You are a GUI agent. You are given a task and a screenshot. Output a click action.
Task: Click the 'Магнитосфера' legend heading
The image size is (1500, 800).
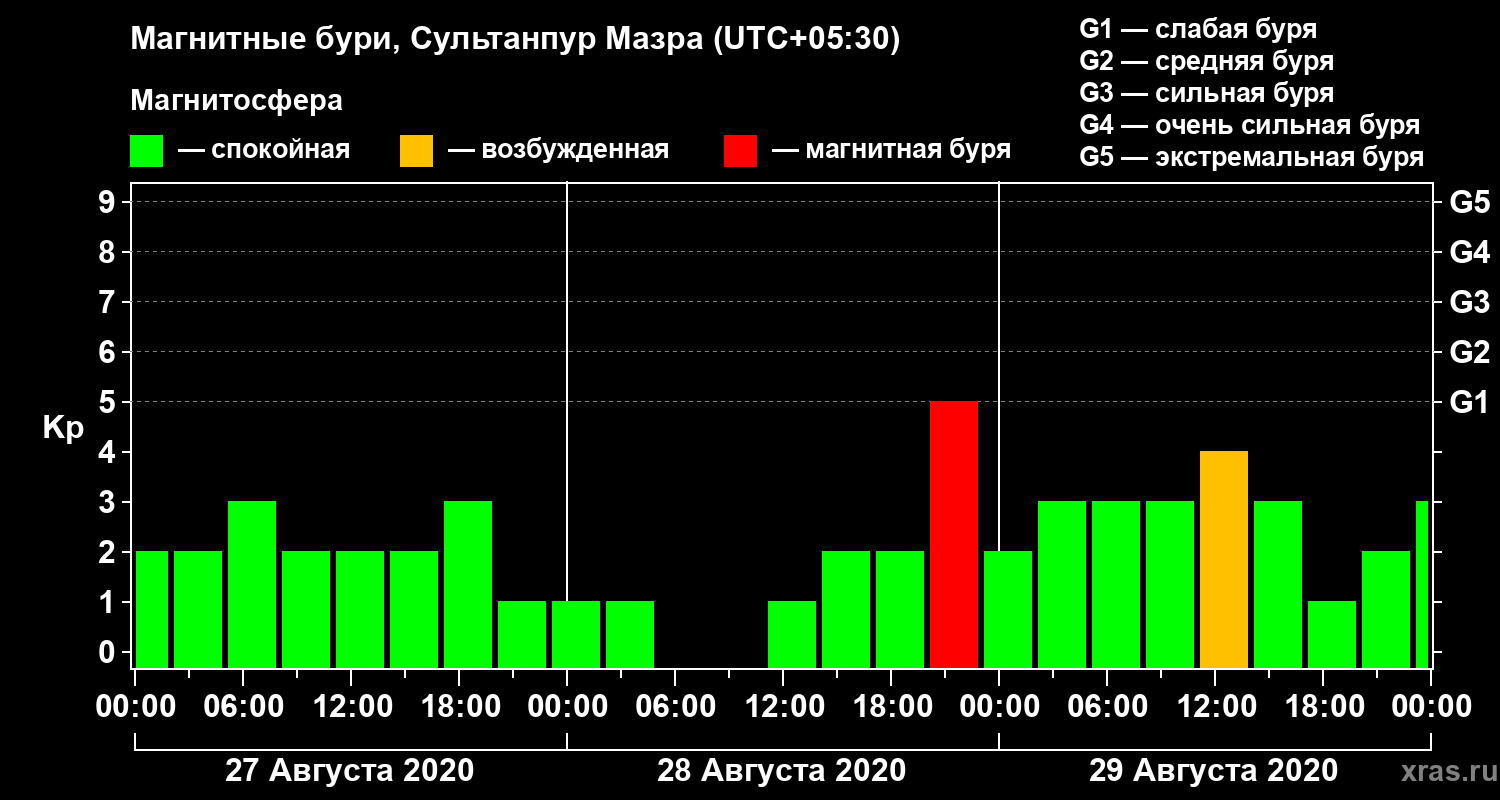click(236, 101)
